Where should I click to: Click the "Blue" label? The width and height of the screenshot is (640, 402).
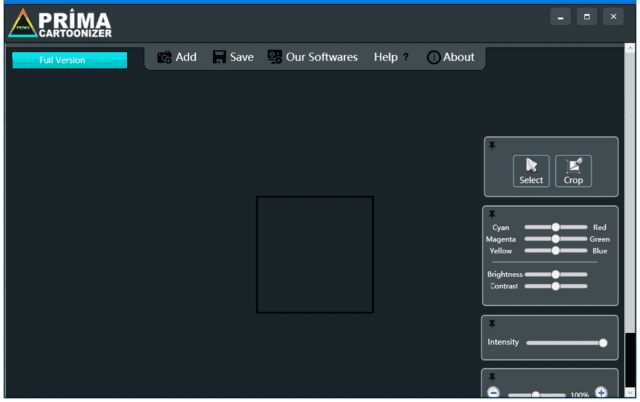(x=600, y=251)
